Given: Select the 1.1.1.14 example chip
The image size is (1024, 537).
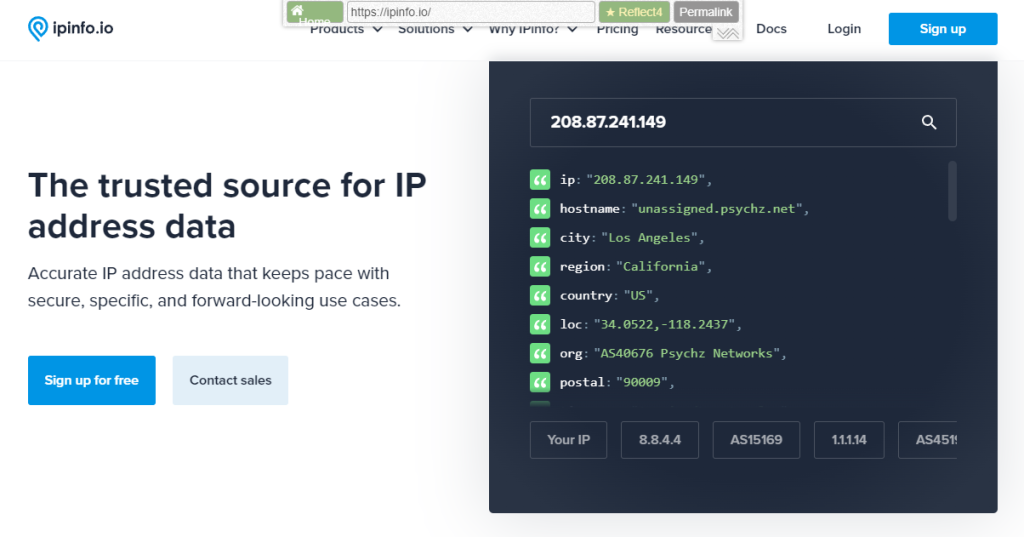Looking at the screenshot, I should tap(849, 440).
